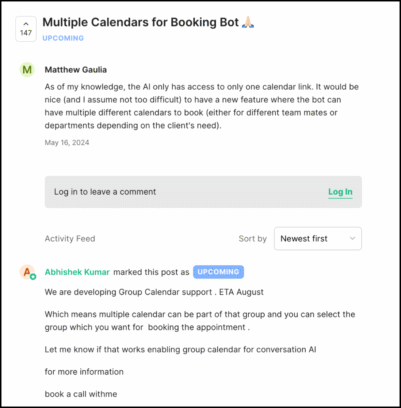Click the orange A avatar of Abhishek Kumar
Screen dimensions: 401x408
(27, 272)
